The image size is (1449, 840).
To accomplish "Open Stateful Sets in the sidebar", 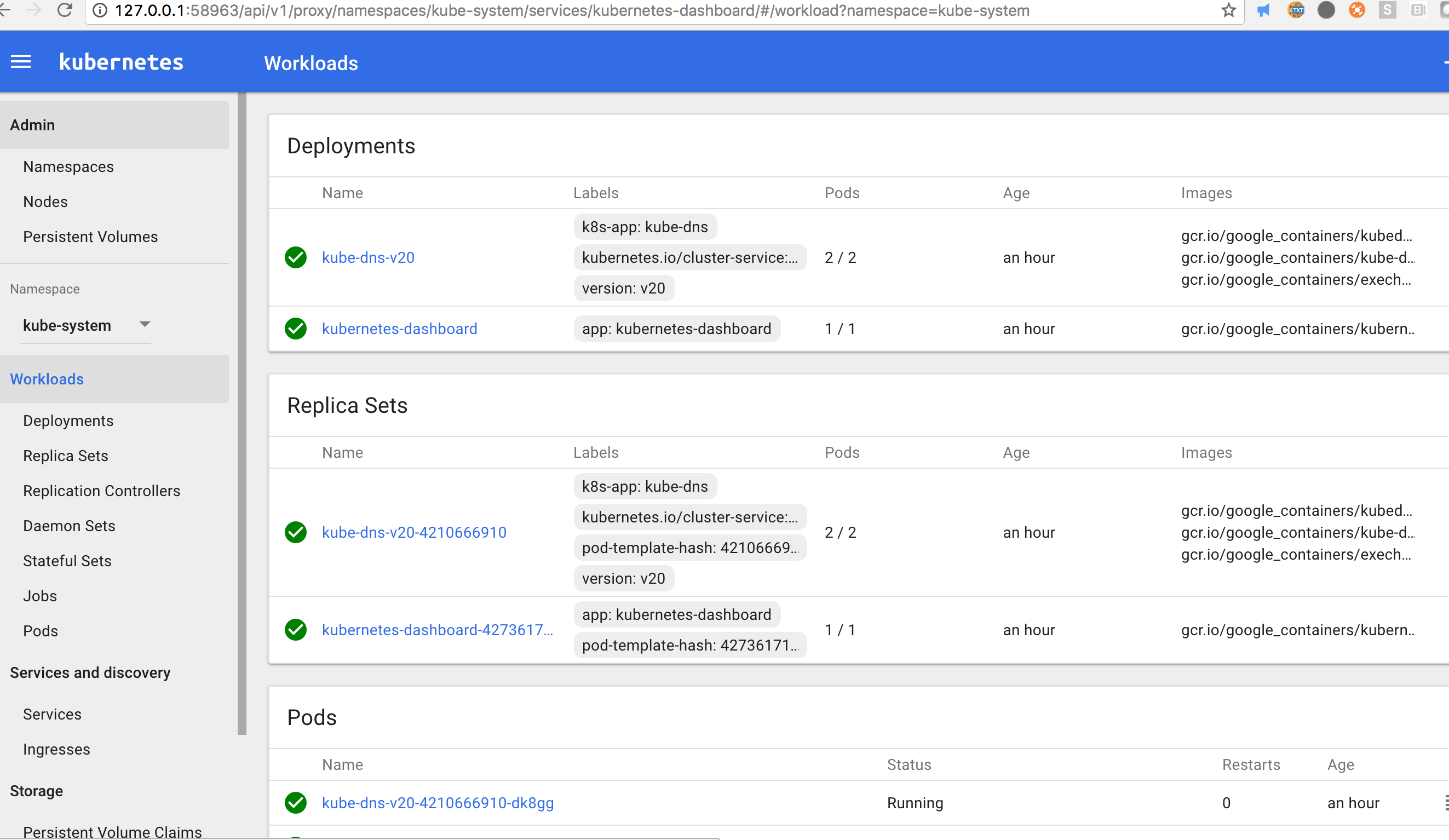I will click(67, 561).
